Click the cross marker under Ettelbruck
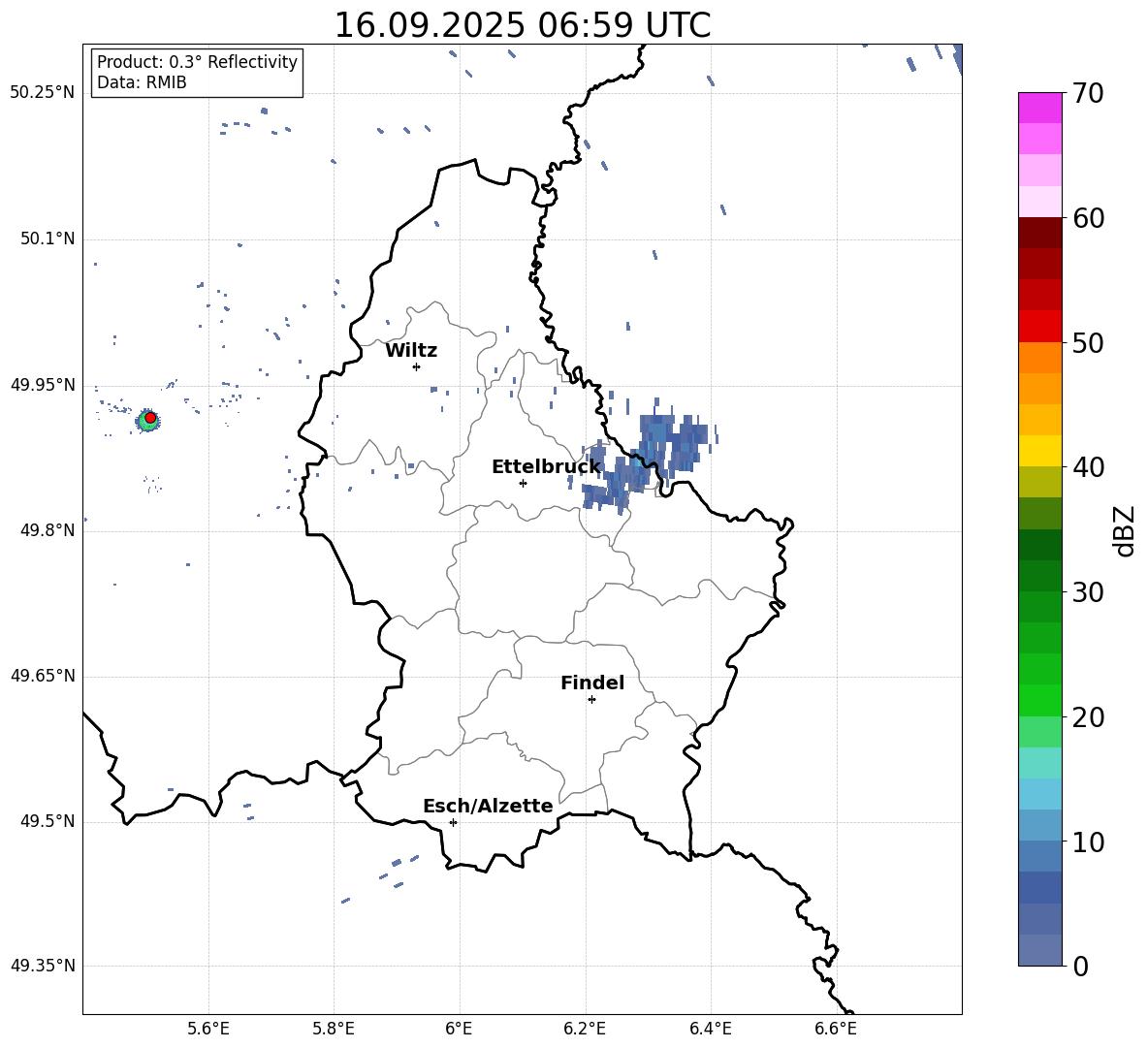The image size is (1148, 1048). [x=523, y=483]
